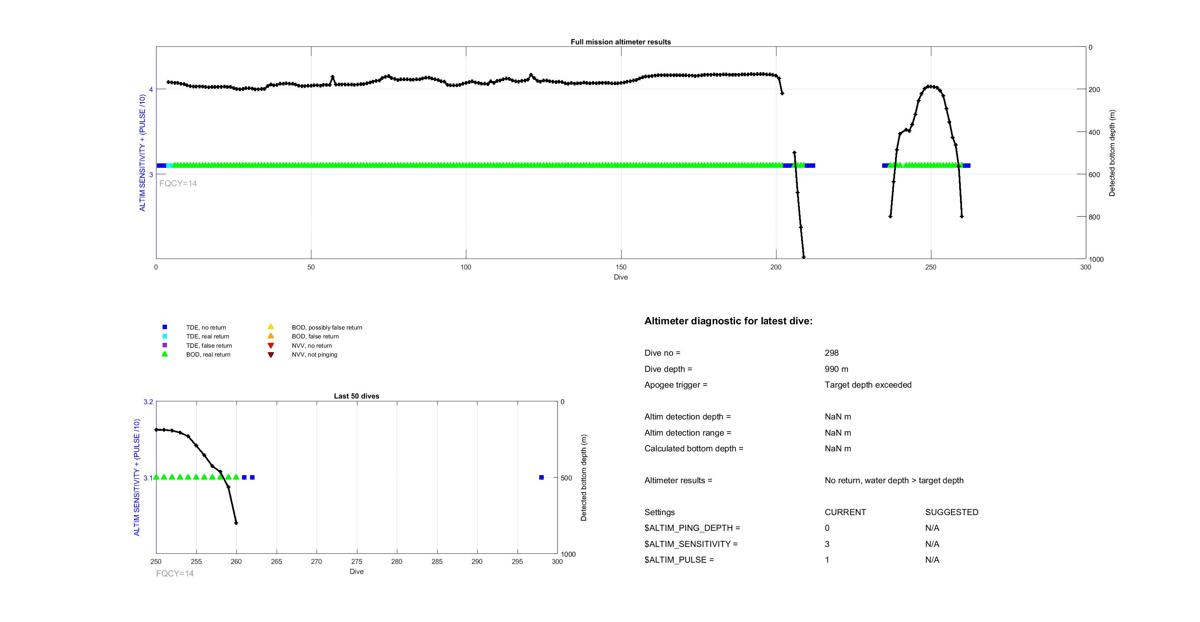Image resolution: width=1200 pixels, height=622 pixels.
Task: Click the 'Dive' x-axis label of full mission plot
Action: tap(621, 277)
